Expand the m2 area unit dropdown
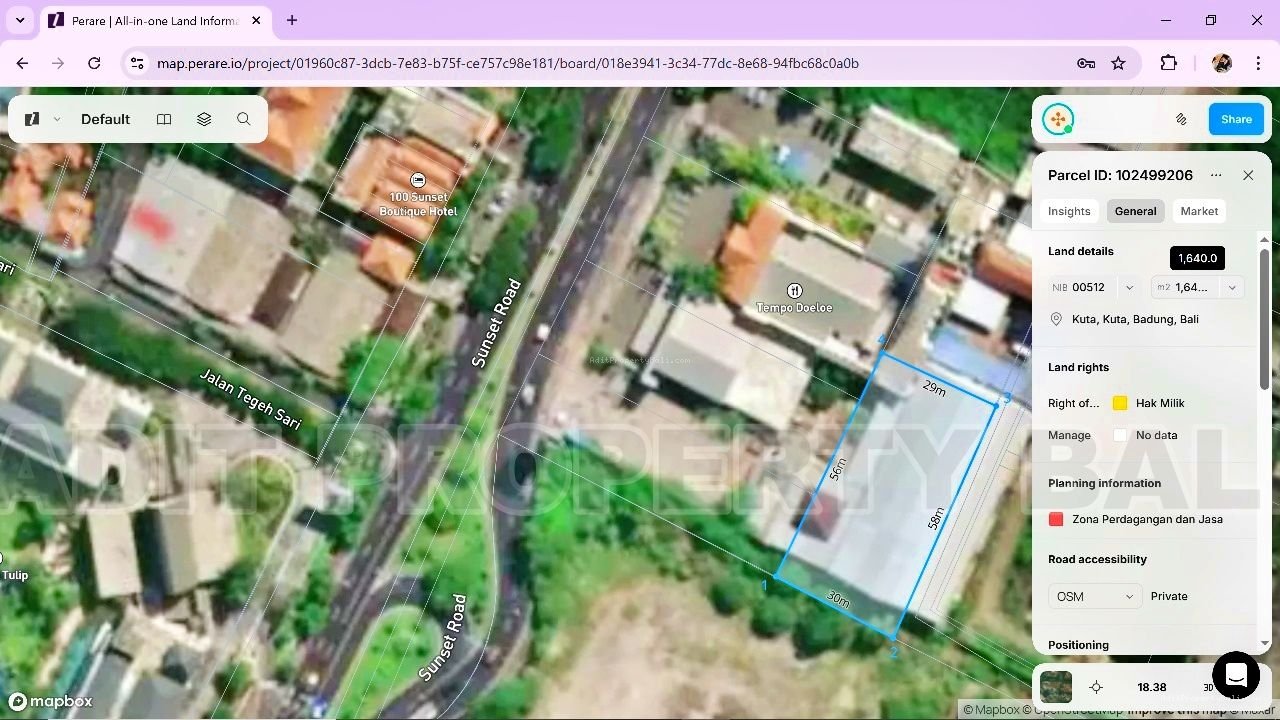The image size is (1280, 720). 1232,287
